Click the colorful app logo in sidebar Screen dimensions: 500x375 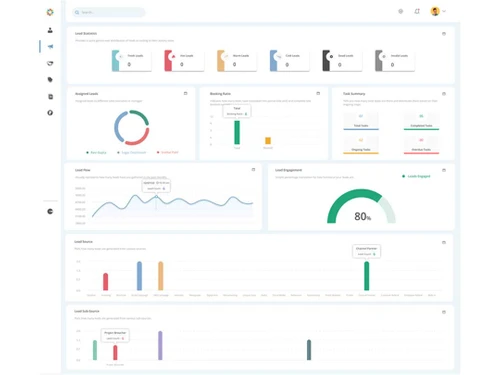tap(50, 12)
